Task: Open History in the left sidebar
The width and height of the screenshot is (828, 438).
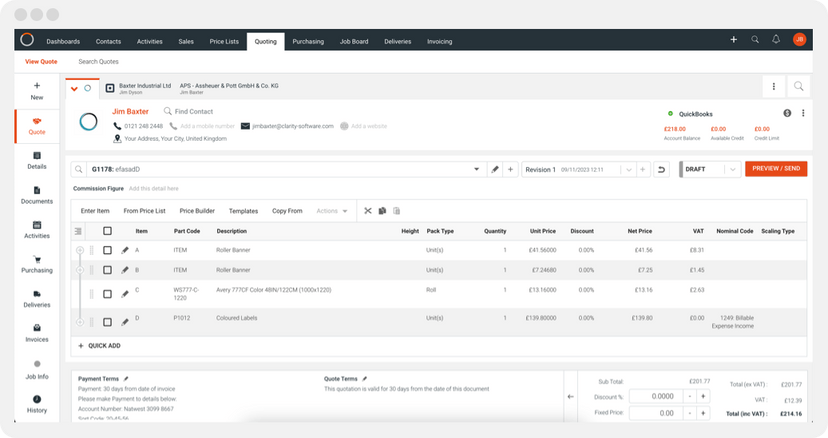Action: tap(37, 403)
